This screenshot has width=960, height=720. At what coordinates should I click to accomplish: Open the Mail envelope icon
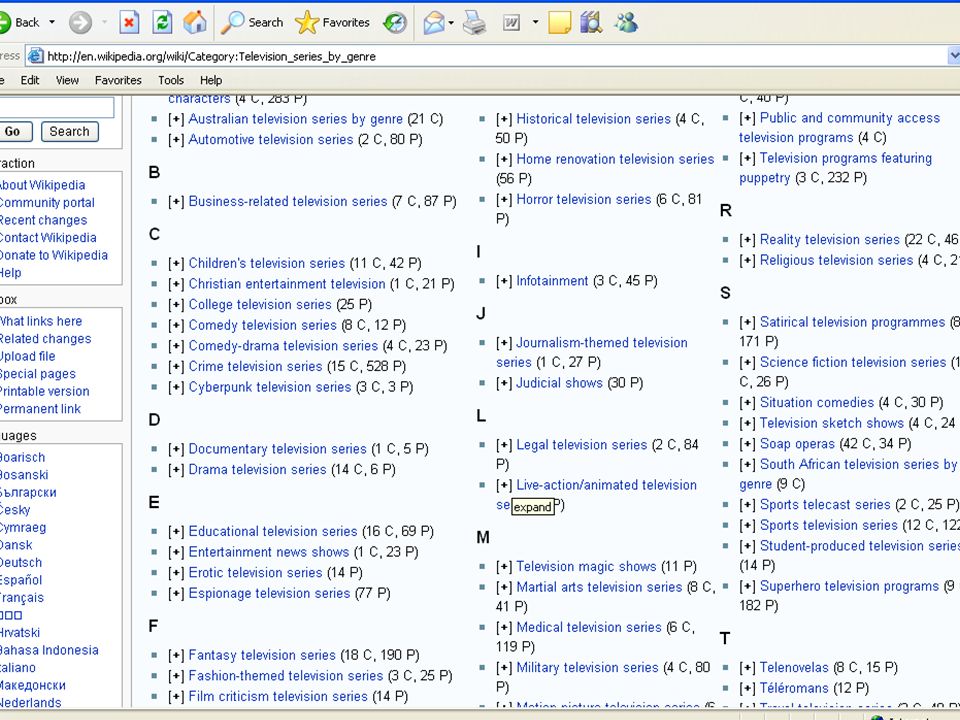point(433,23)
